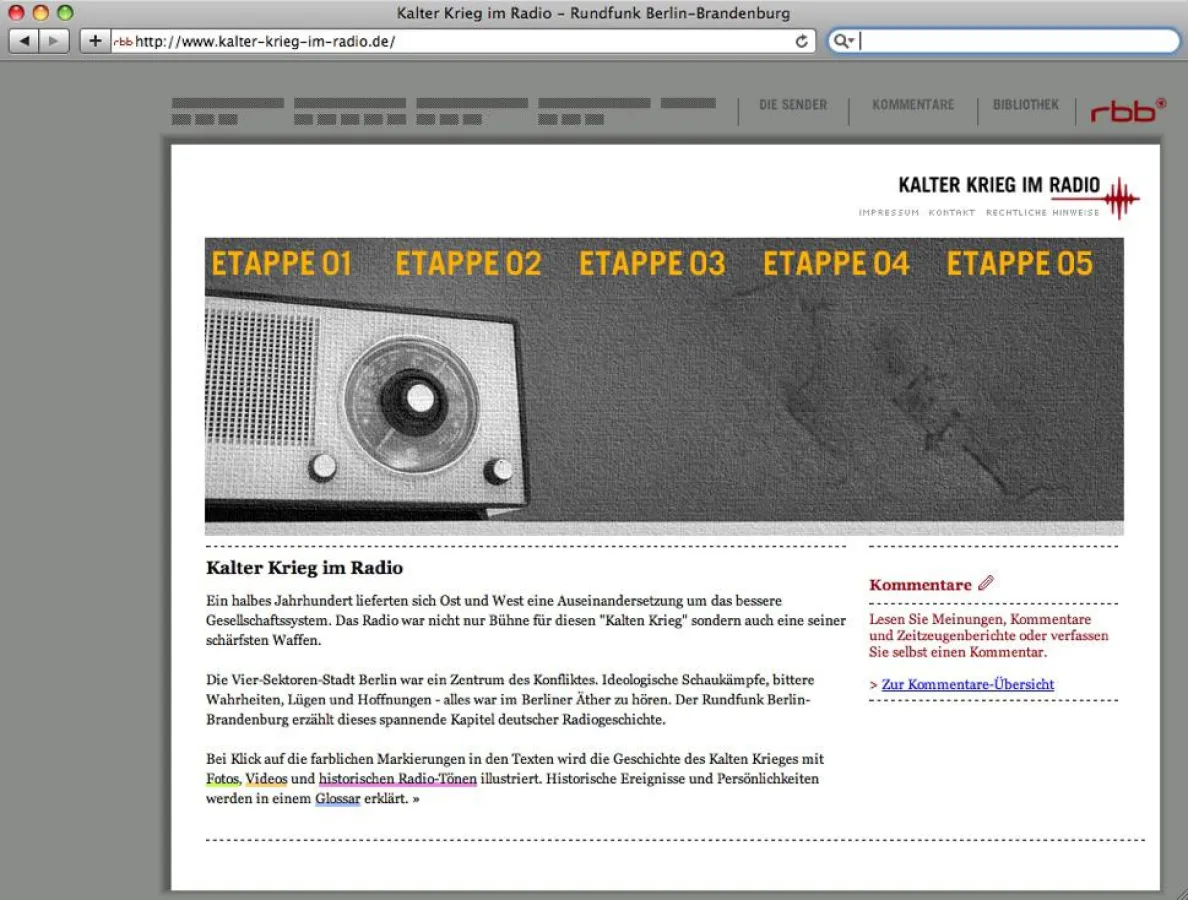Click the browser forward arrow
The width and height of the screenshot is (1188, 900).
(51, 41)
